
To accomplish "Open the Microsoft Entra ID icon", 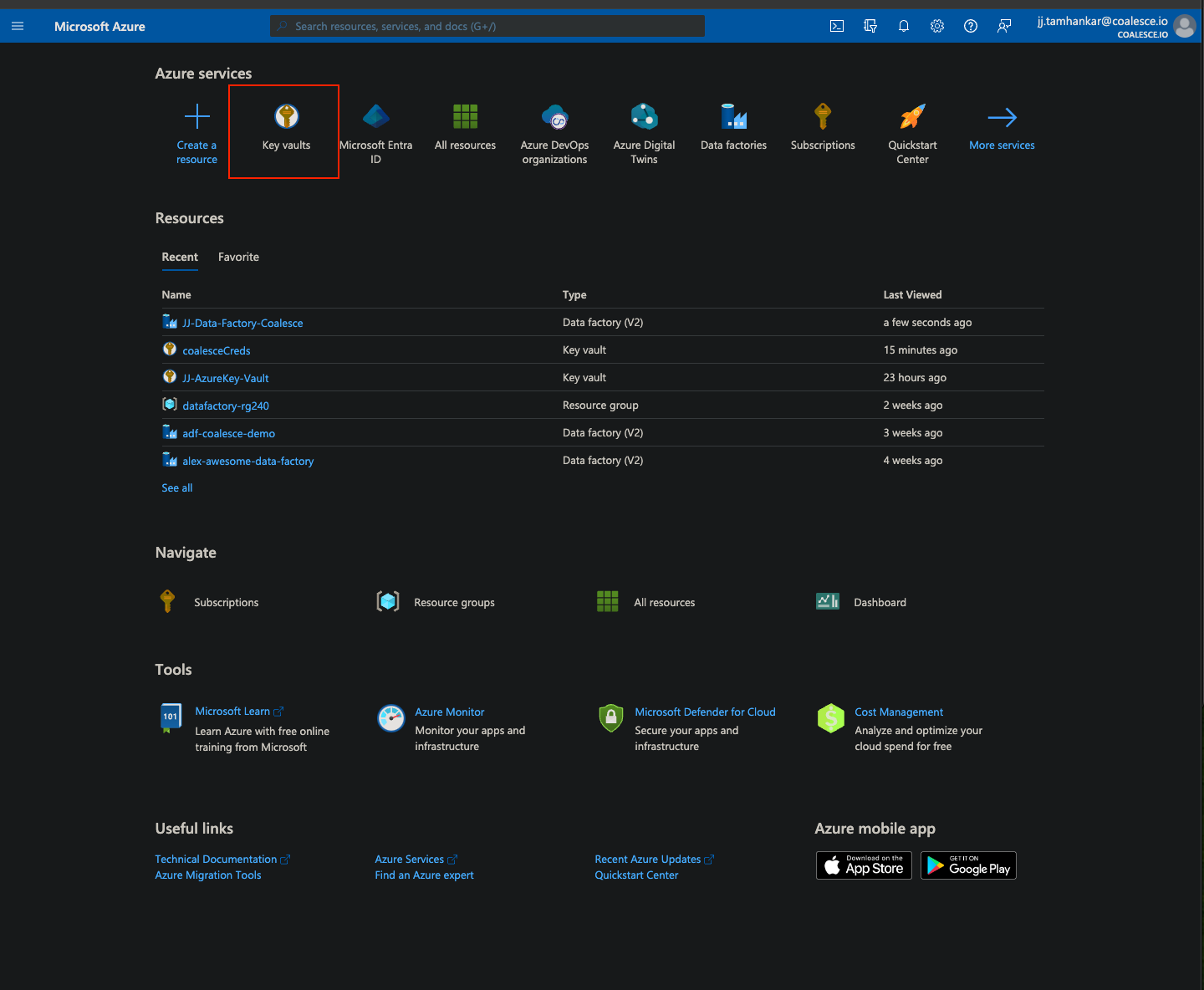I will coord(376,116).
